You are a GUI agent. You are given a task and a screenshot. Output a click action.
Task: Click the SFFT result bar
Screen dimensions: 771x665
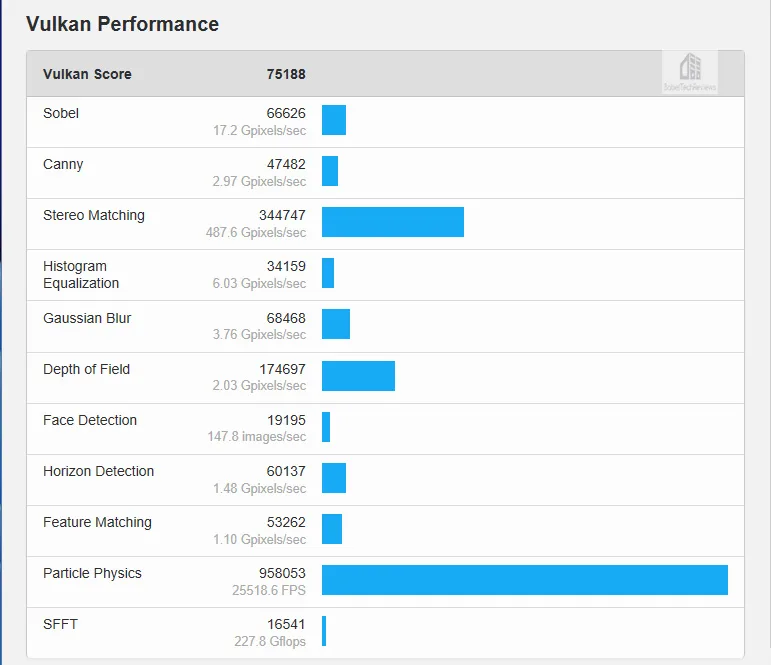pos(324,631)
